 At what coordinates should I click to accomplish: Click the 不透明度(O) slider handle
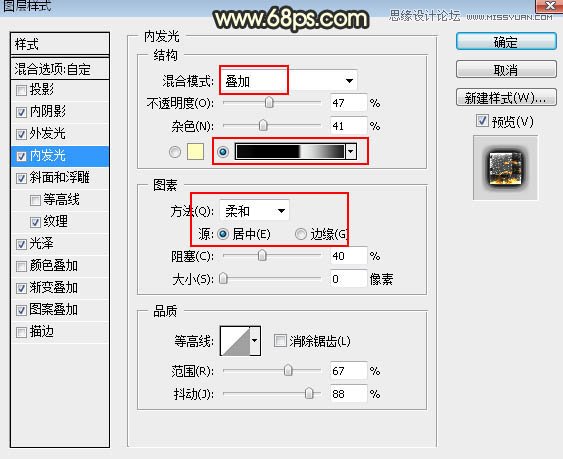[269, 103]
